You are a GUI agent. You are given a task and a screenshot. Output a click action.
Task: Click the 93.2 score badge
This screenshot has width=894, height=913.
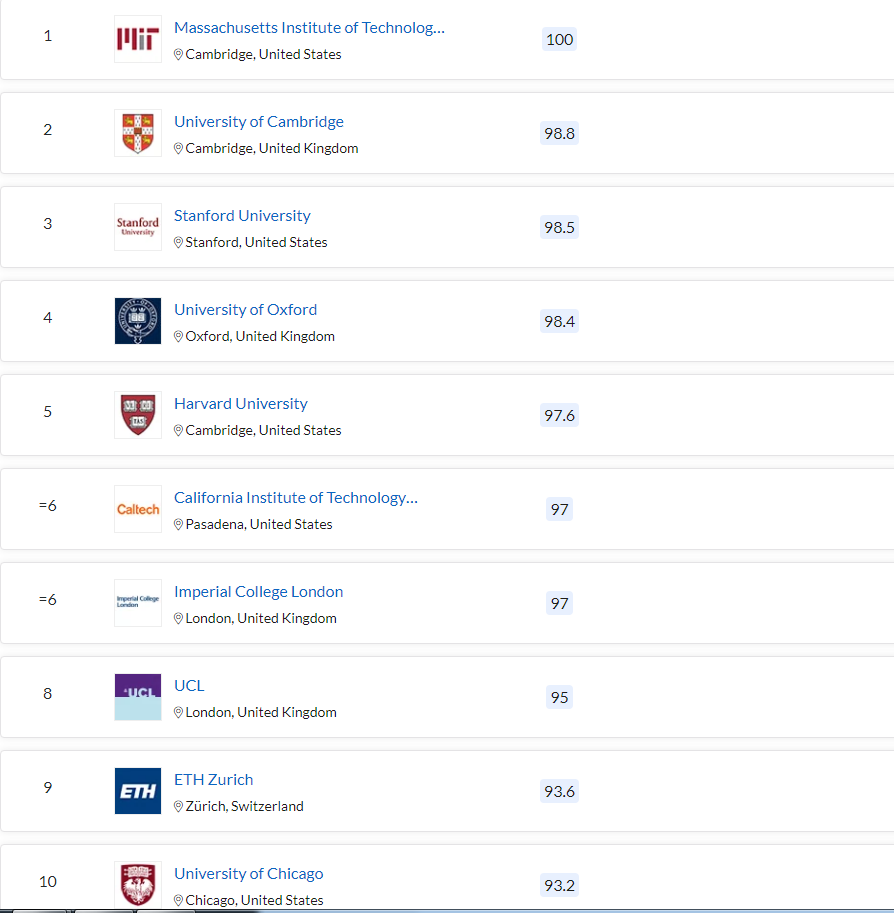560,885
